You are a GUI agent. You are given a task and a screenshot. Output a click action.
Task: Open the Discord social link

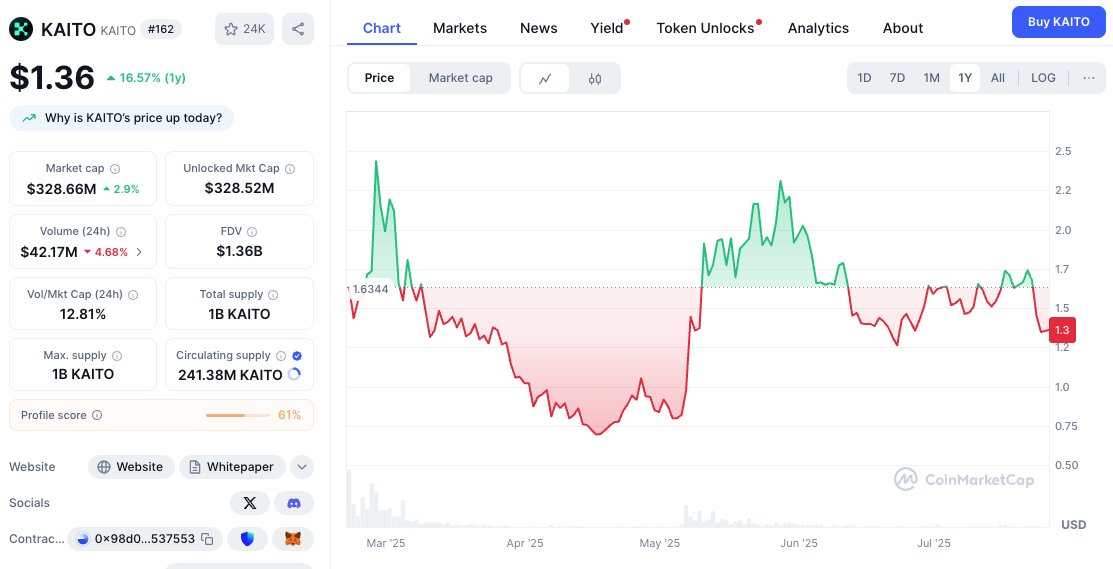coord(294,503)
